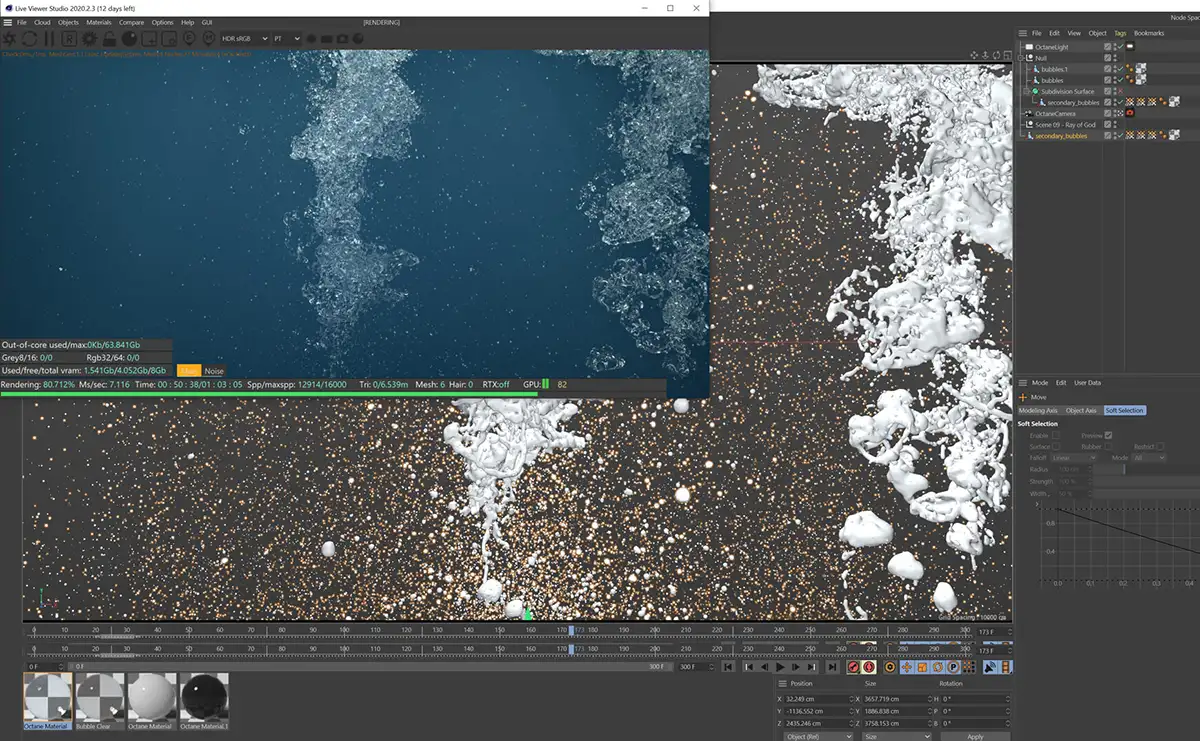This screenshot has width=1200, height=741.
Task: Click the Octane settings gear icon
Action: [x=90, y=38]
